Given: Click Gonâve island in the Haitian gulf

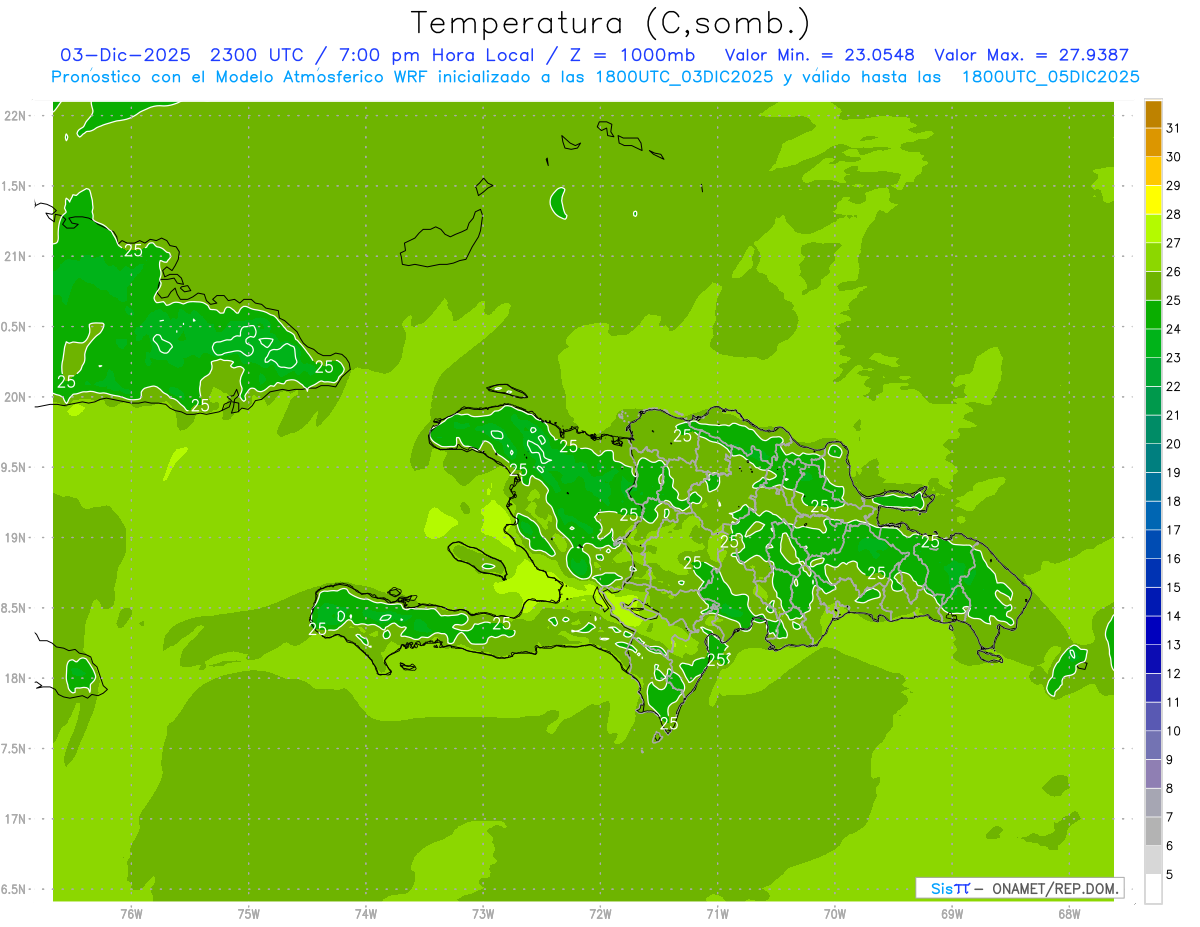Looking at the screenshot, I should [x=477, y=556].
